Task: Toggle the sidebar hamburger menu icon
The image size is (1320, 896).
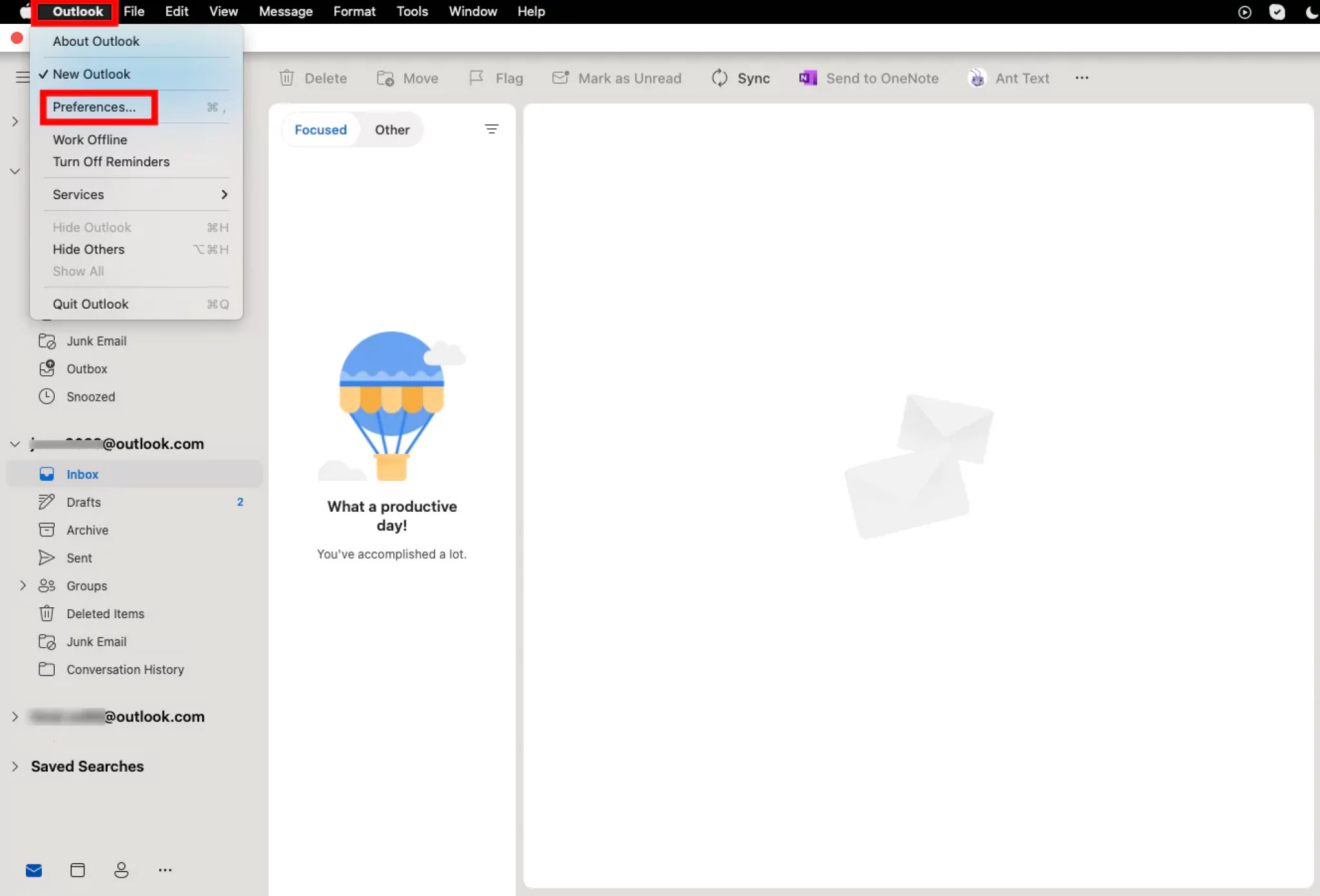Action: (x=22, y=77)
